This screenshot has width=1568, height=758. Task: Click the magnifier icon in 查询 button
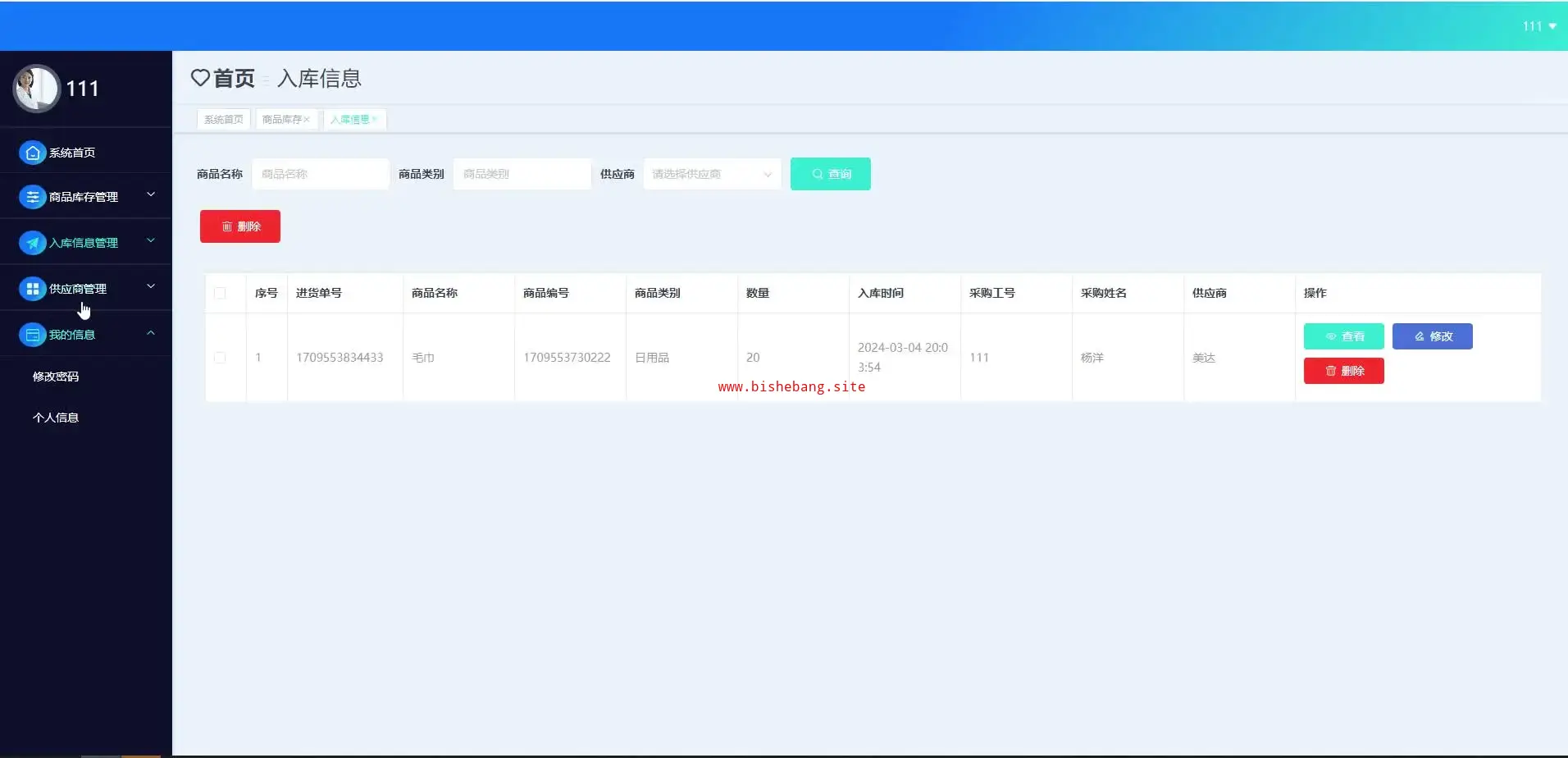(x=818, y=174)
